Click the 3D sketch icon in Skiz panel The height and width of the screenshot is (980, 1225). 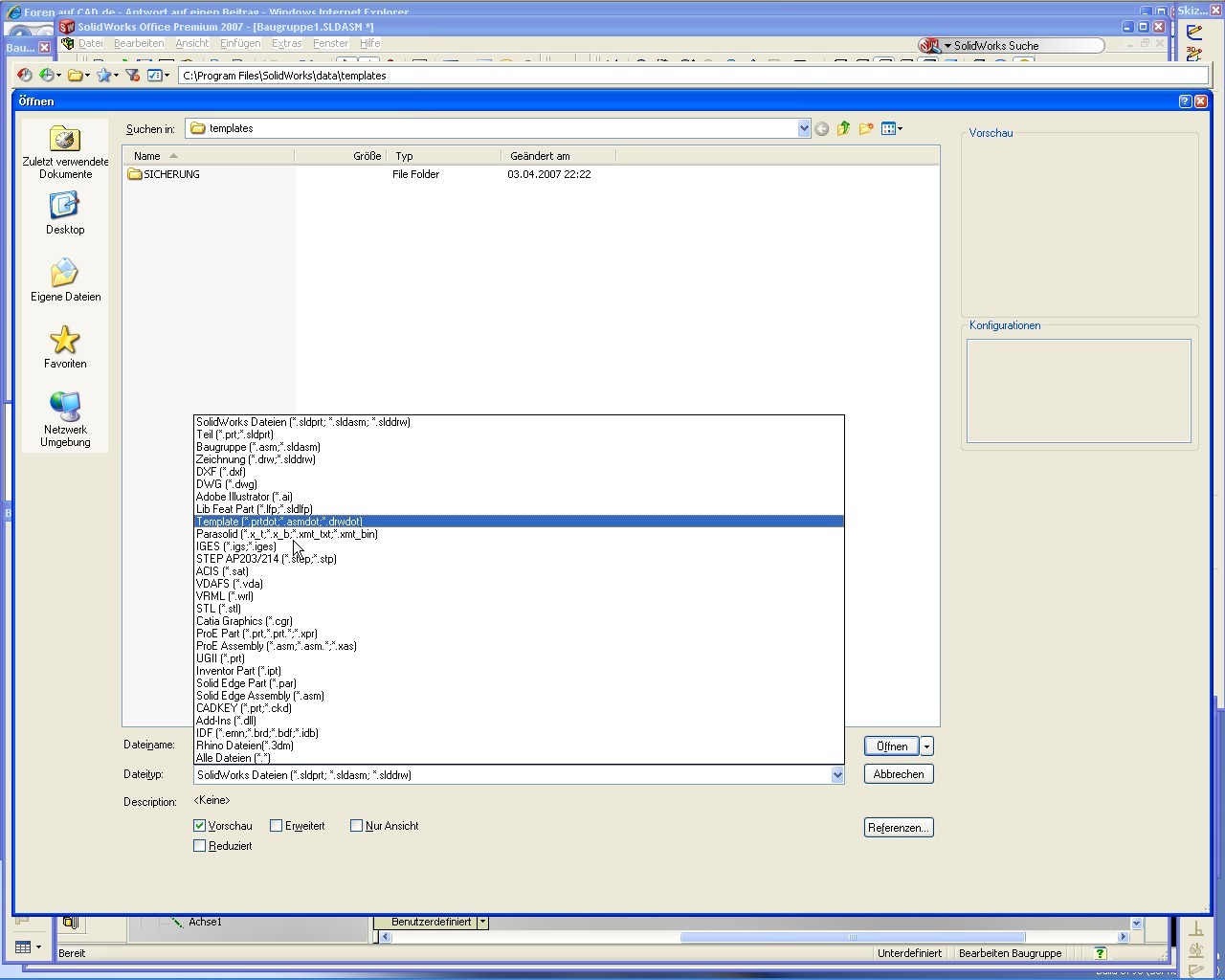pyautogui.click(x=1194, y=55)
